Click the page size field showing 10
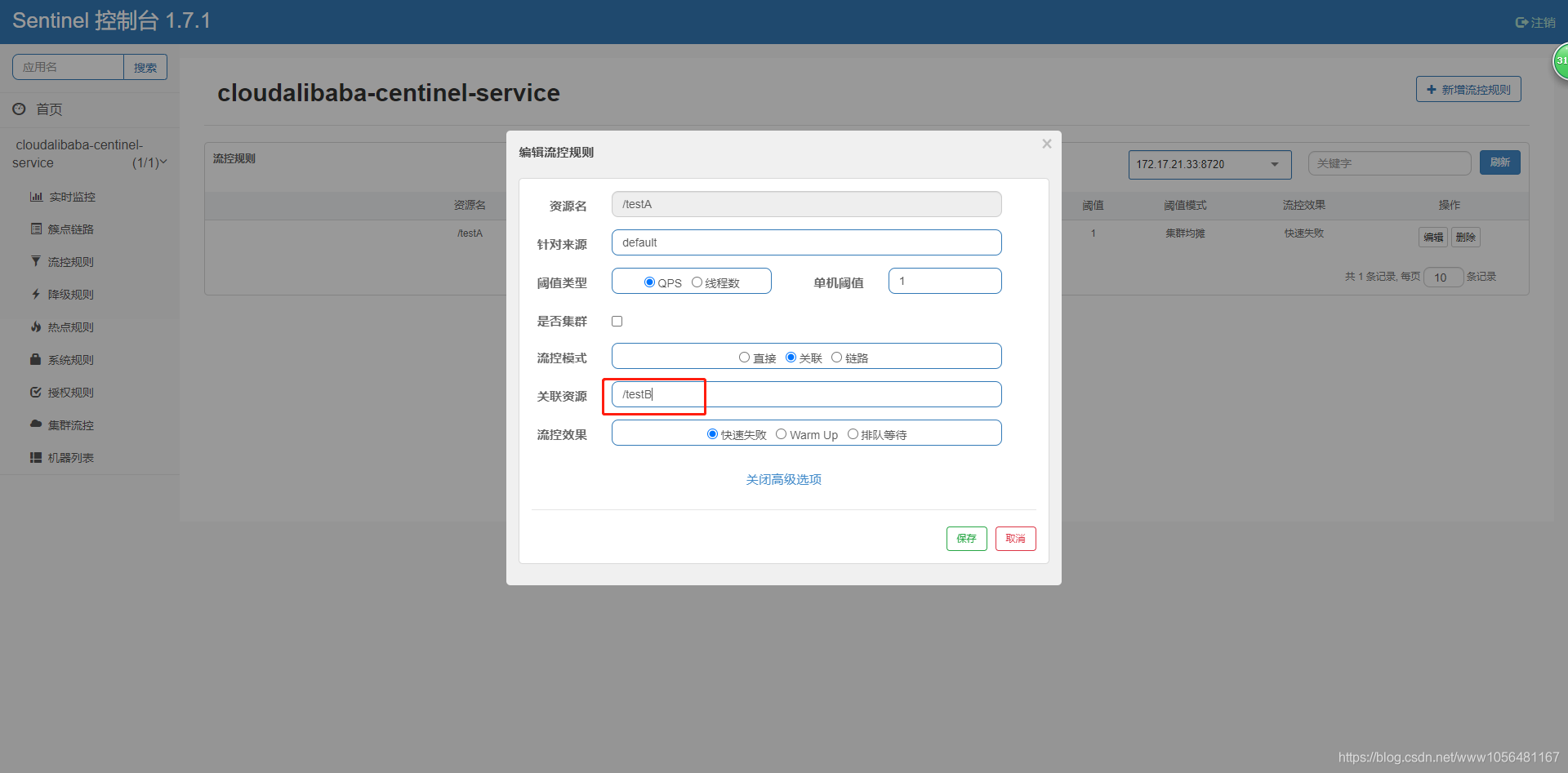Image resolution: width=1568 pixels, height=773 pixels. (1443, 278)
